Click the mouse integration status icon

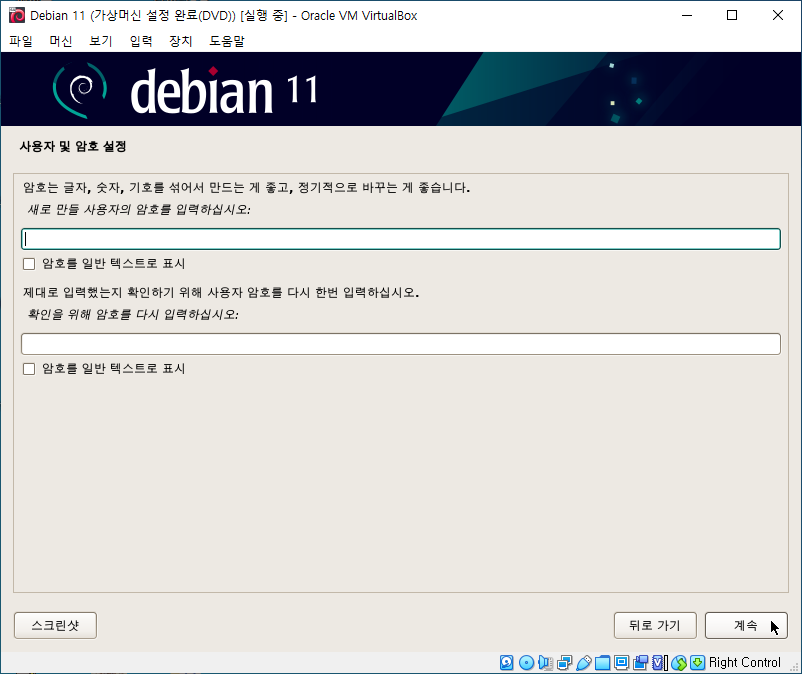pyautogui.click(x=679, y=662)
